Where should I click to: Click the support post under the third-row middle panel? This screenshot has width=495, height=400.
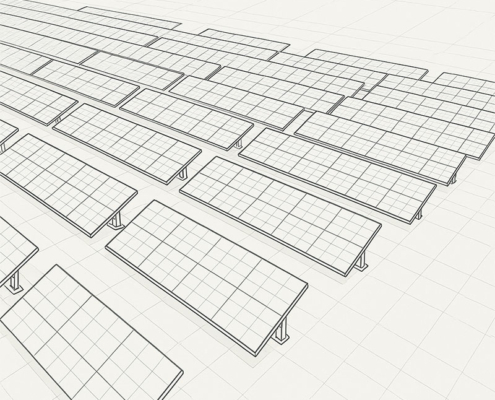tap(183, 173)
